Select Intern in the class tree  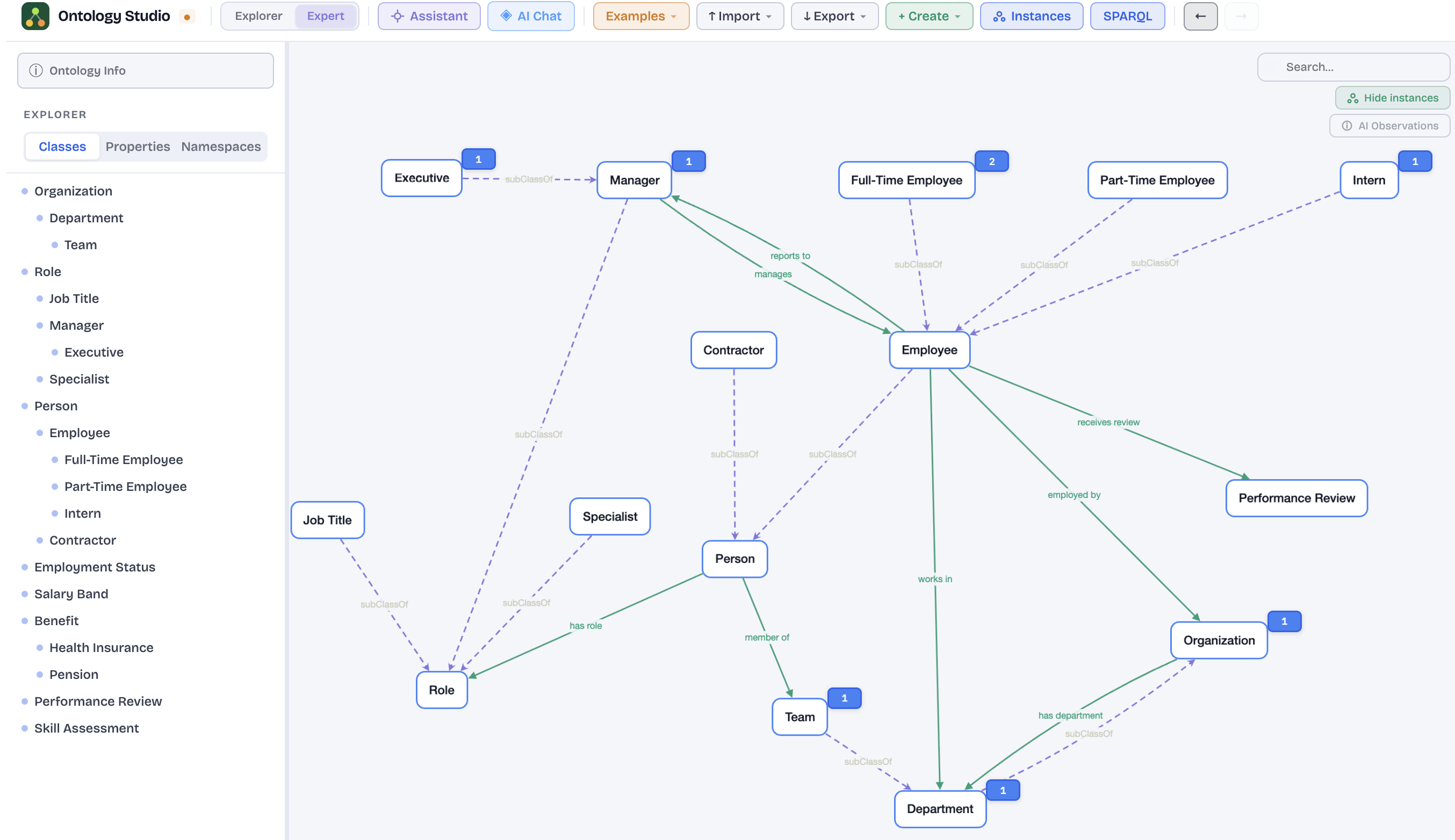tap(83, 513)
